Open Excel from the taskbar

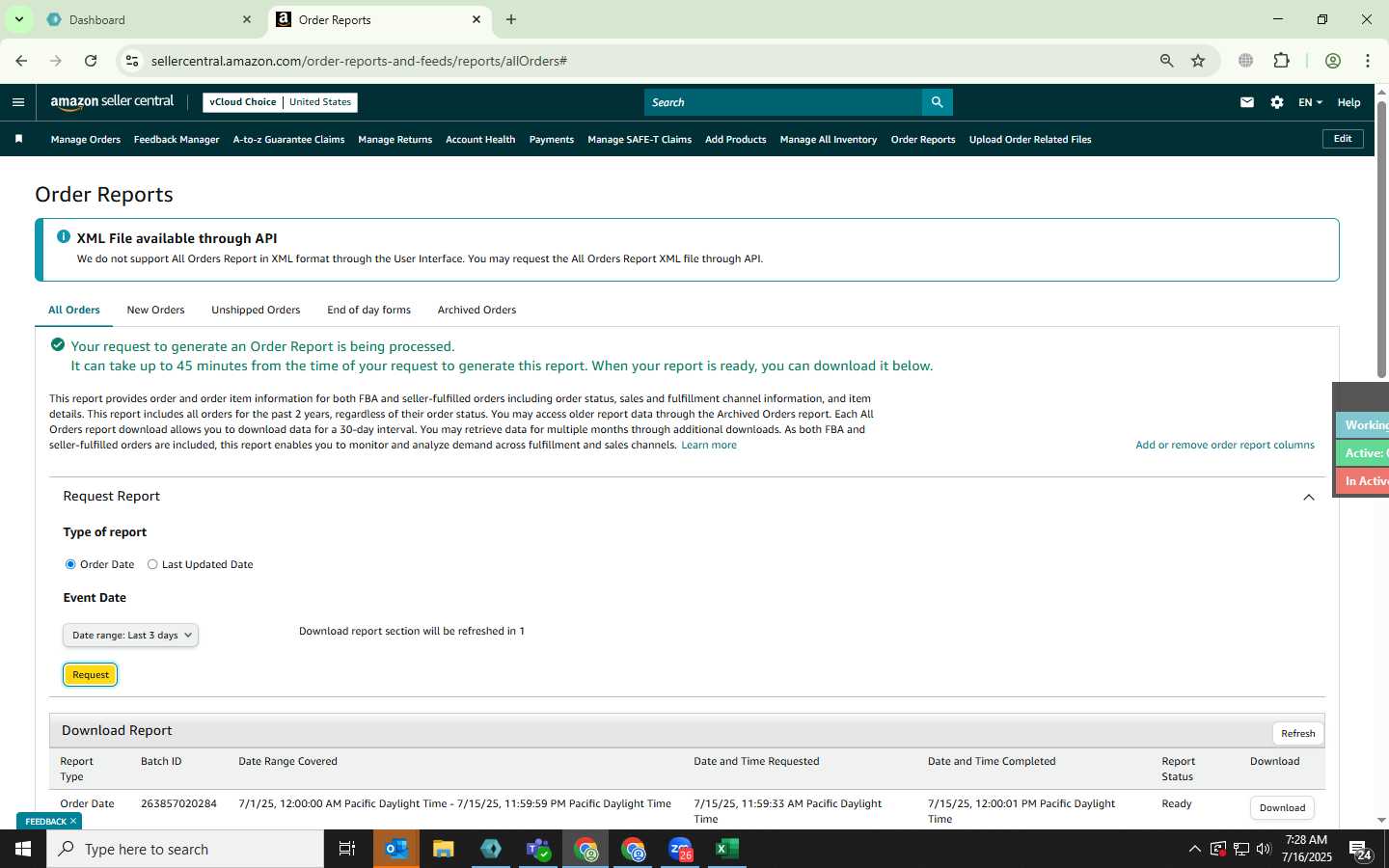(727, 850)
